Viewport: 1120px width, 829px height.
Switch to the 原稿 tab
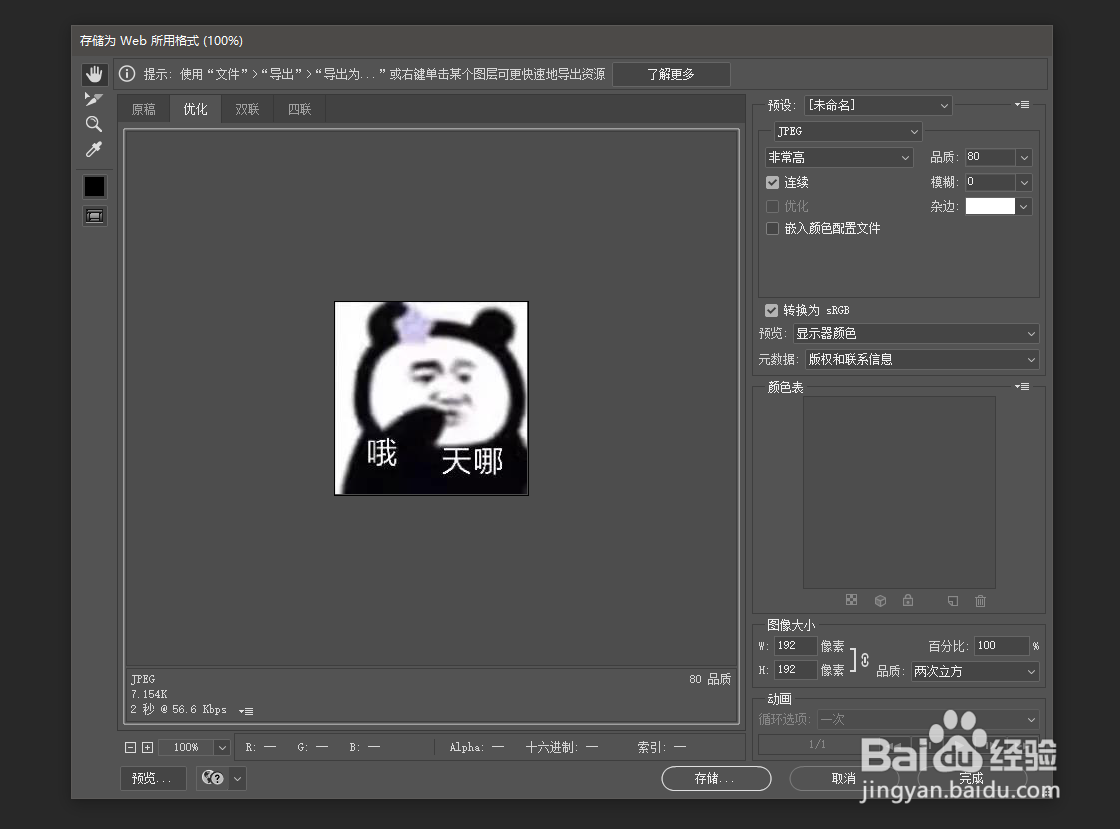tap(144, 109)
